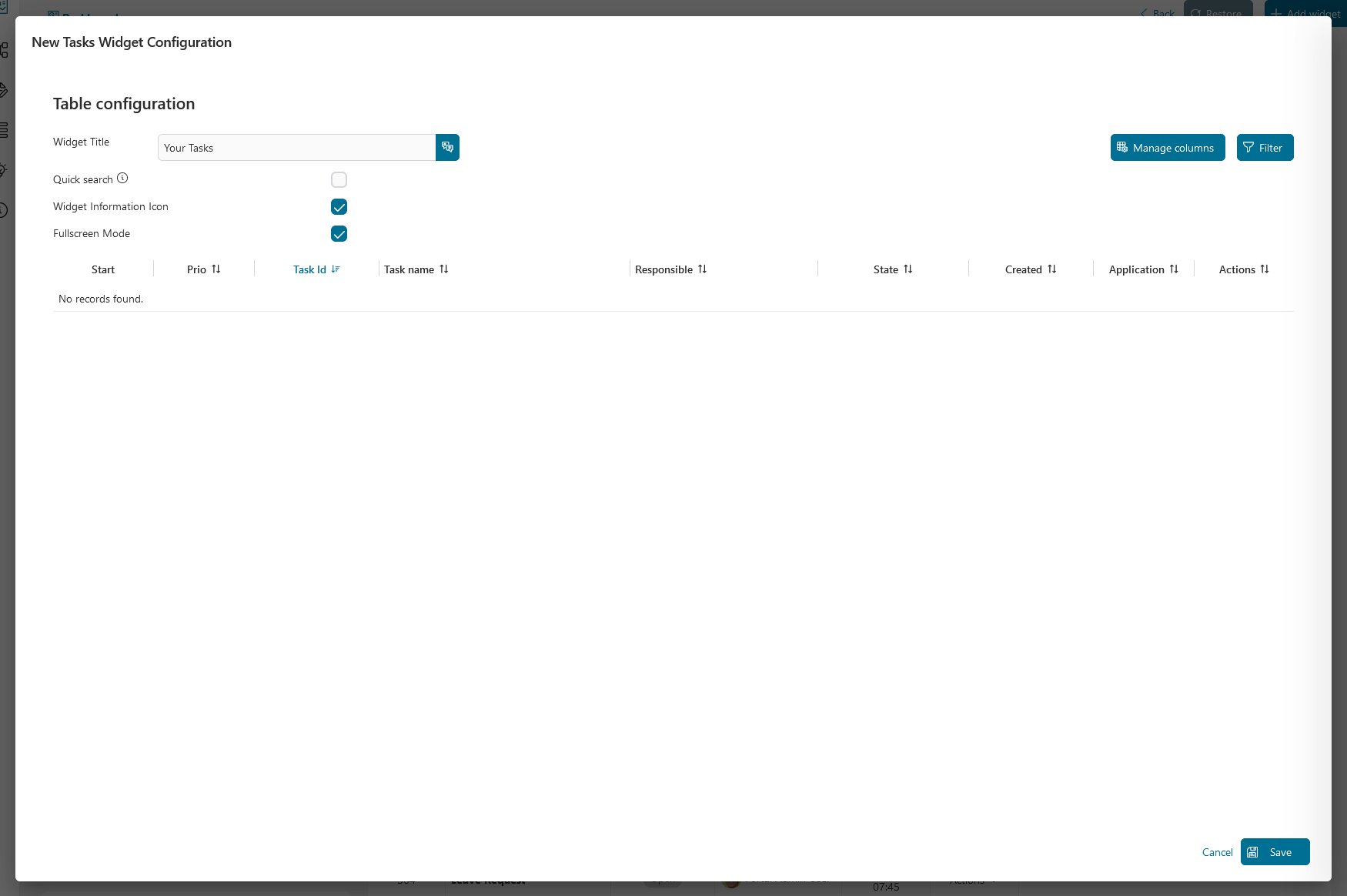
Task: Disable the Fullscreen Mode checkbox
Action: click(x=339, y=234)
